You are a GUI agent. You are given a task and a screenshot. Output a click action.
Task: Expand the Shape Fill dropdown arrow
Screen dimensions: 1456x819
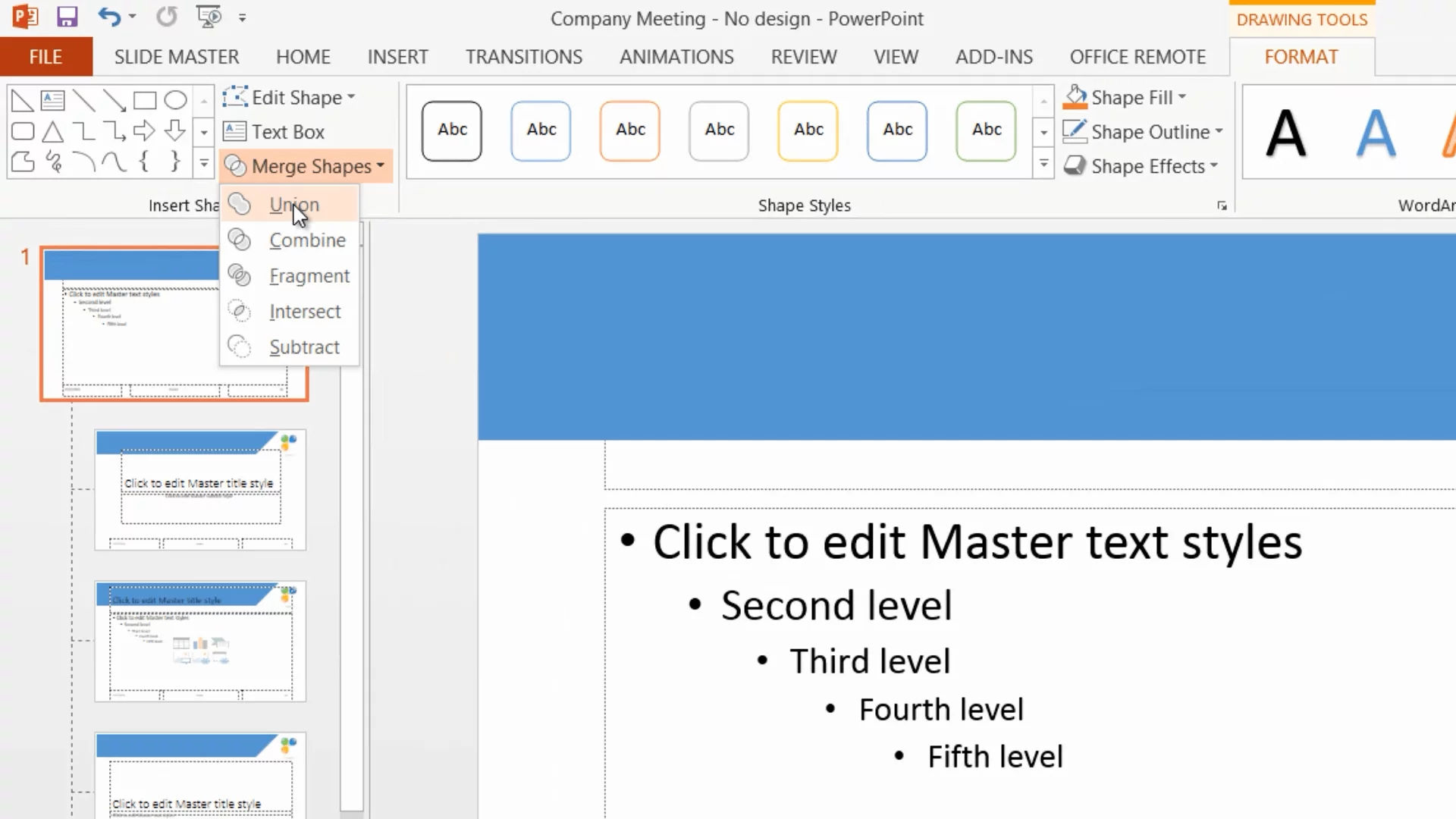click(x=1182, y=98)
